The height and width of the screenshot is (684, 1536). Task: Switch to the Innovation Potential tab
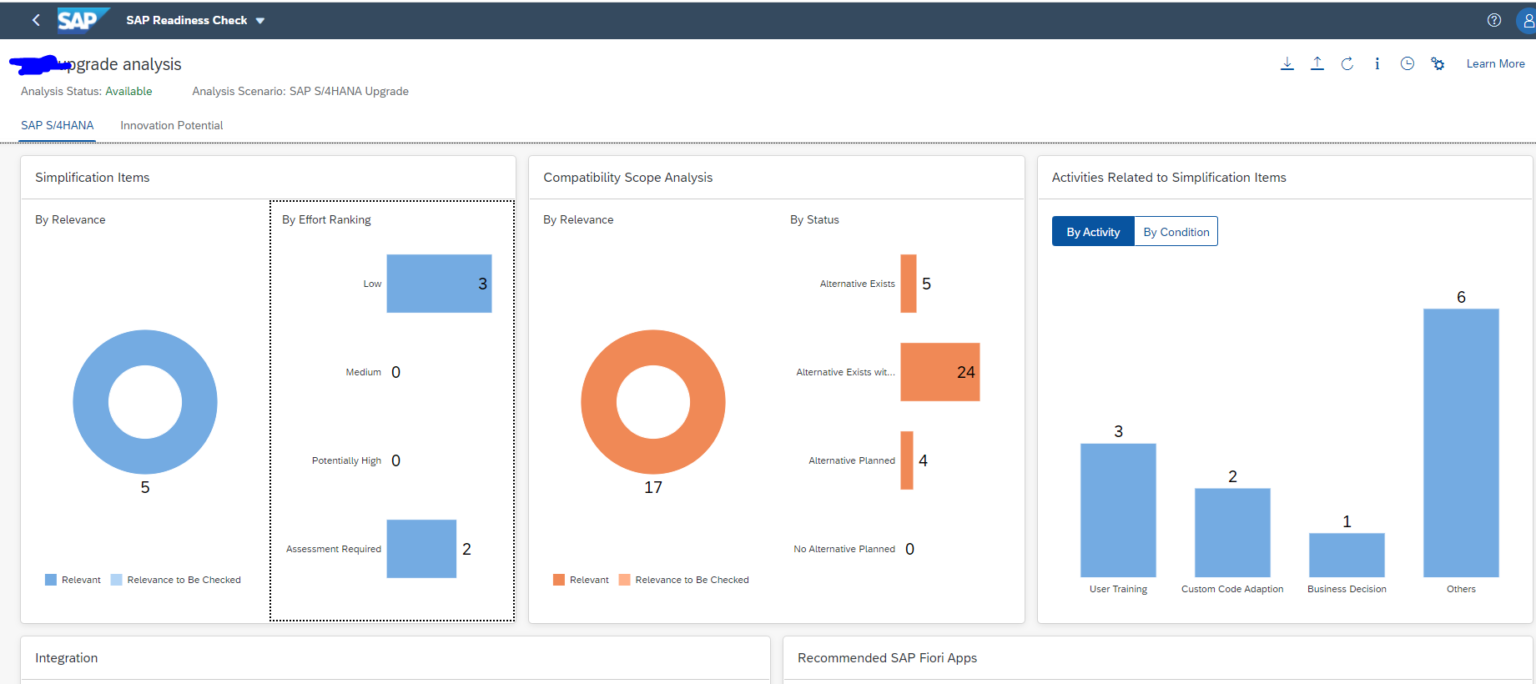coord(171,125)
